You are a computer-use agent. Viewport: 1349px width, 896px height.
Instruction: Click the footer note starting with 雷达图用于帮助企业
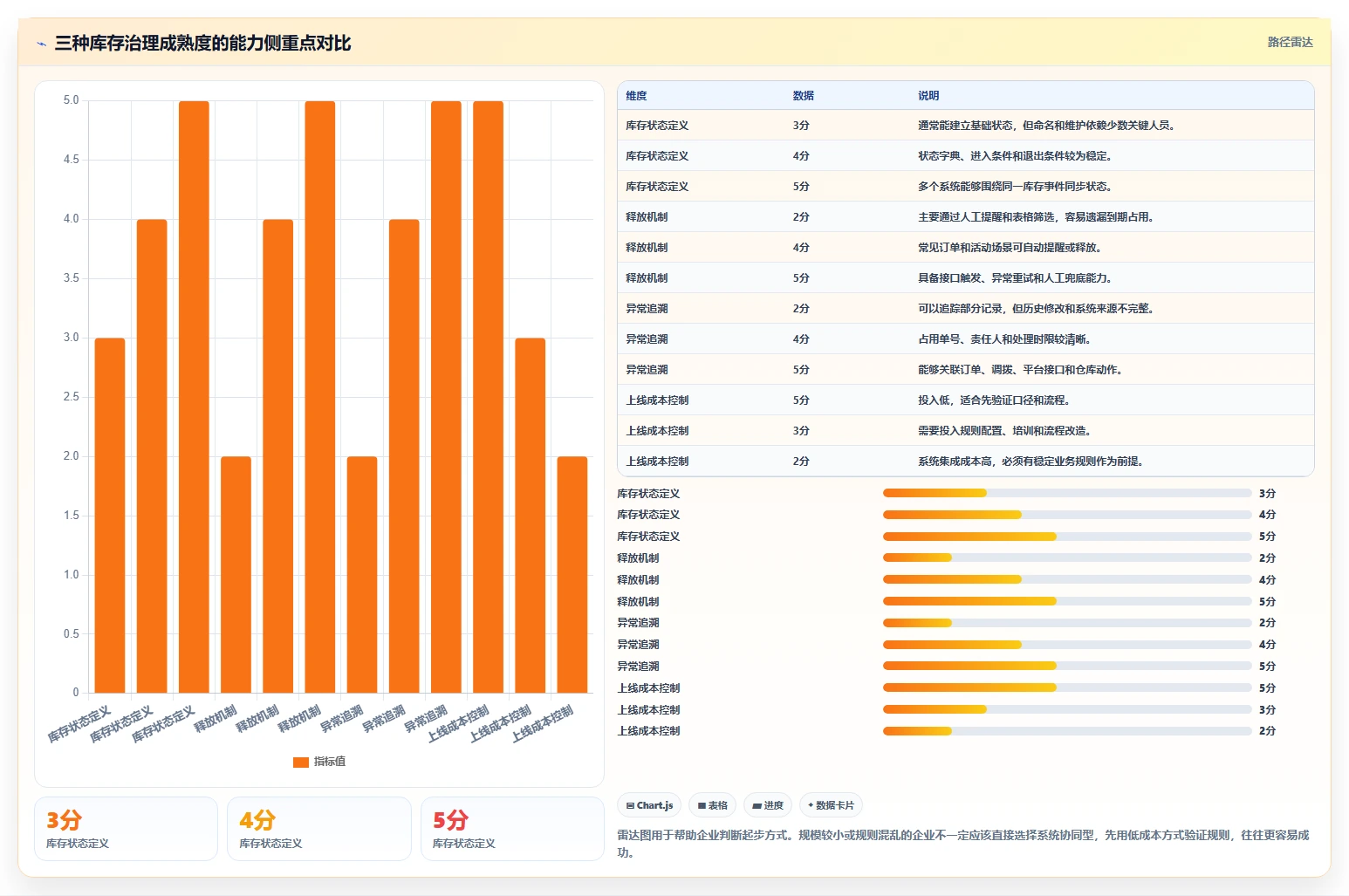coord(963,844)
